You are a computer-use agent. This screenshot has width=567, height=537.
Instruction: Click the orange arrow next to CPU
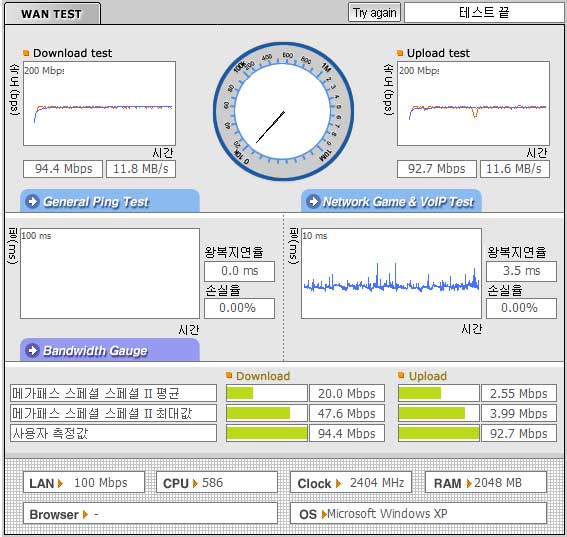pos(195,483)
